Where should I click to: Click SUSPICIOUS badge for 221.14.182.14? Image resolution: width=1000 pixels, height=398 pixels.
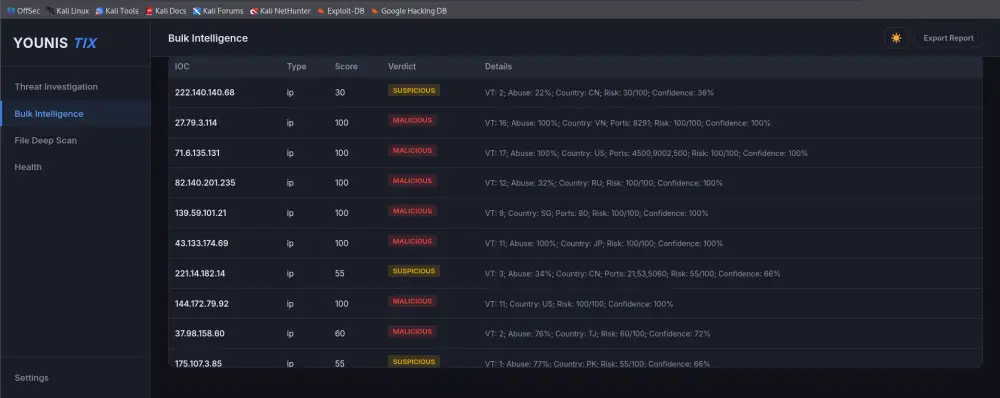coord(414,271)
